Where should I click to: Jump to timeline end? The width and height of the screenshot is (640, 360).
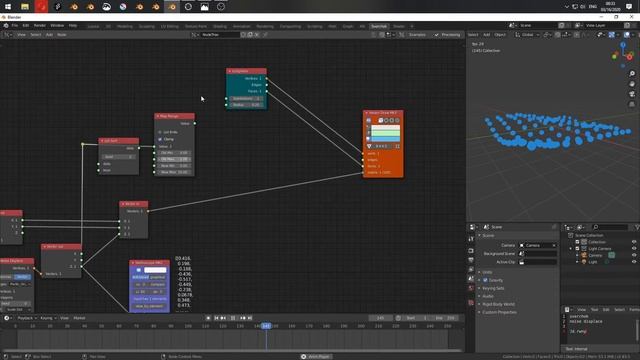pos(250,318)
